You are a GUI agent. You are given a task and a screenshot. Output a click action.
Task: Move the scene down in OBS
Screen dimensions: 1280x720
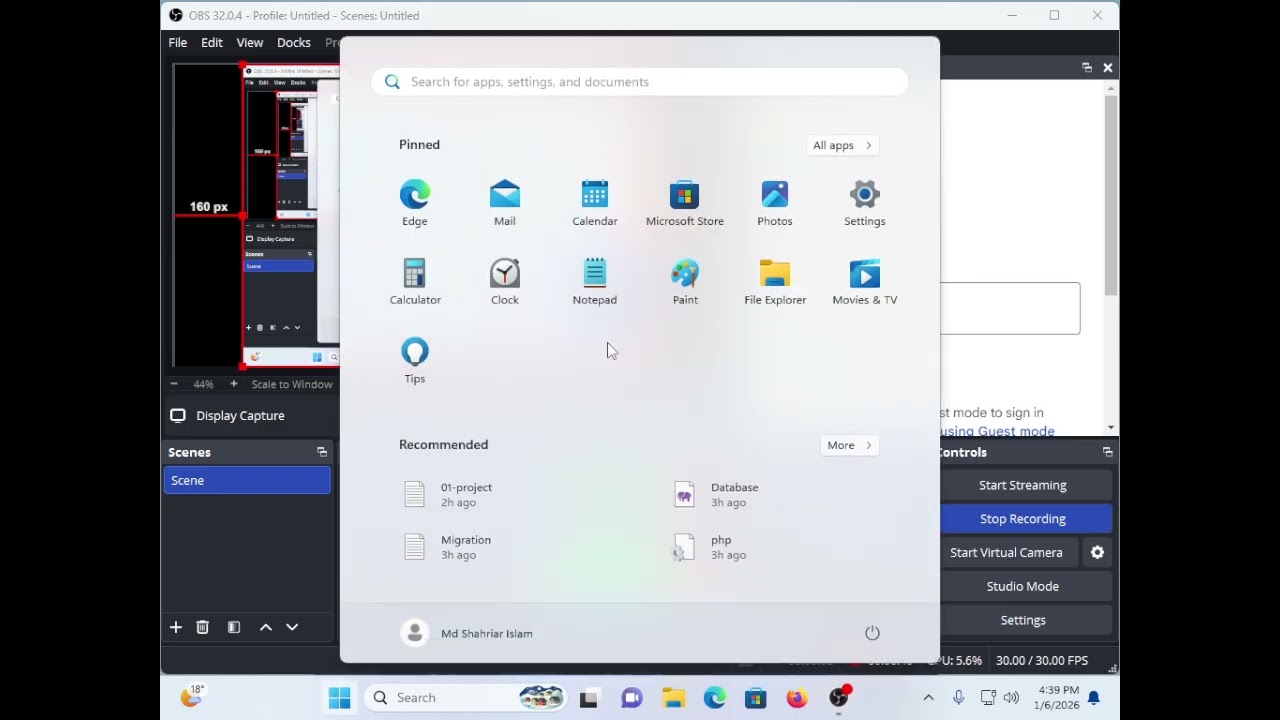coord(292,627)
